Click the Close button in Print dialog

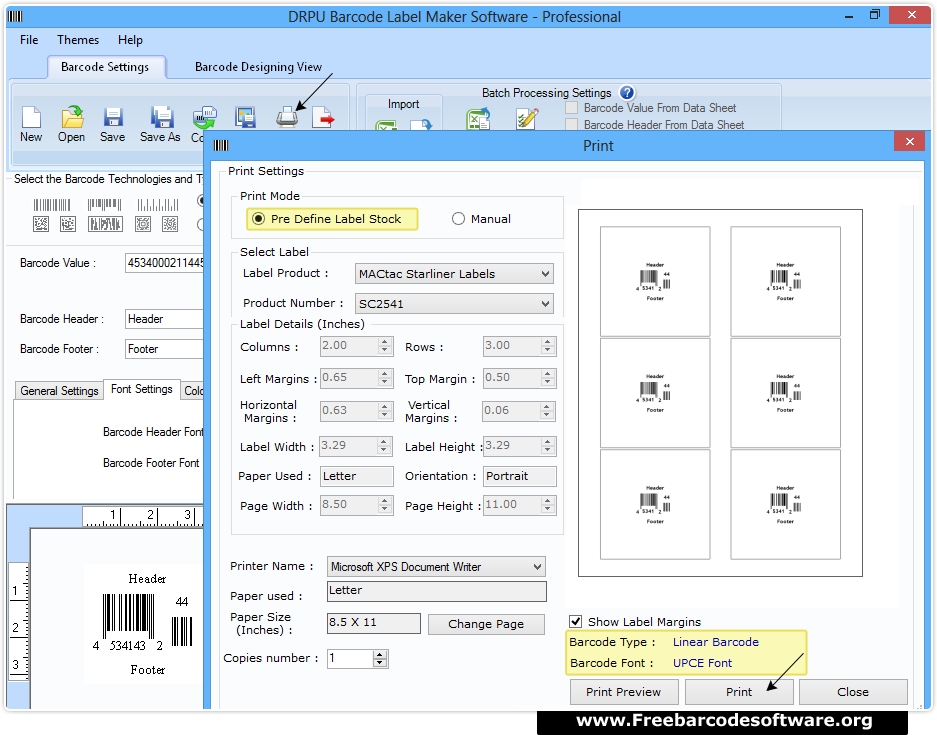coord(853,692)
